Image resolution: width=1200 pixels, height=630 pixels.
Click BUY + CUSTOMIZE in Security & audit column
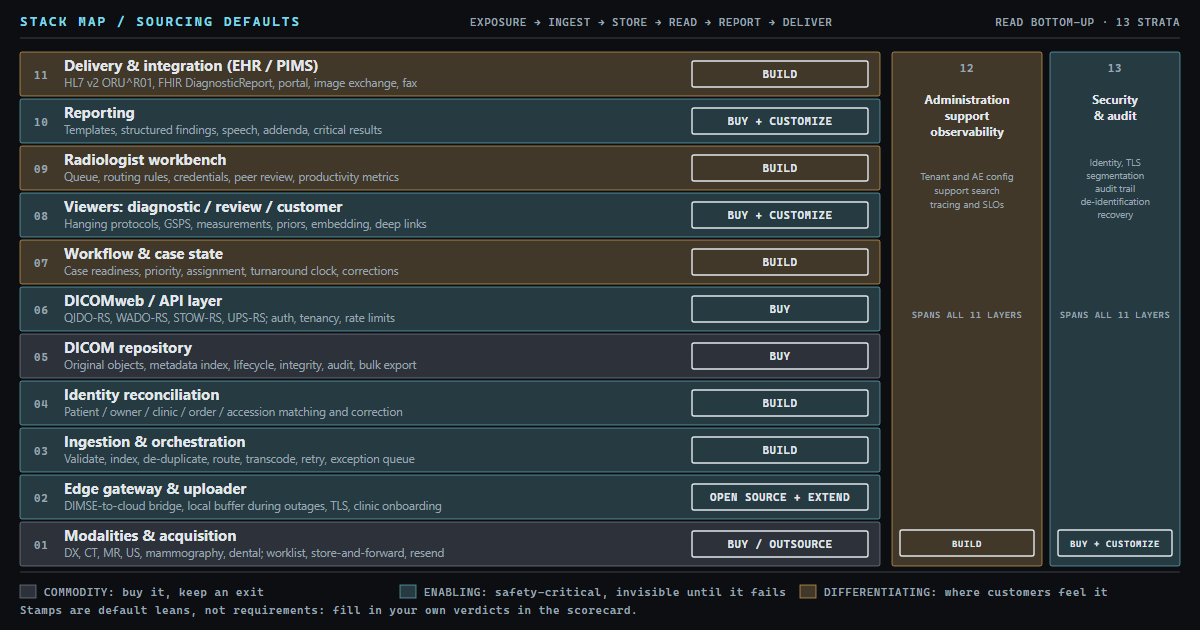click(1115, 543)
